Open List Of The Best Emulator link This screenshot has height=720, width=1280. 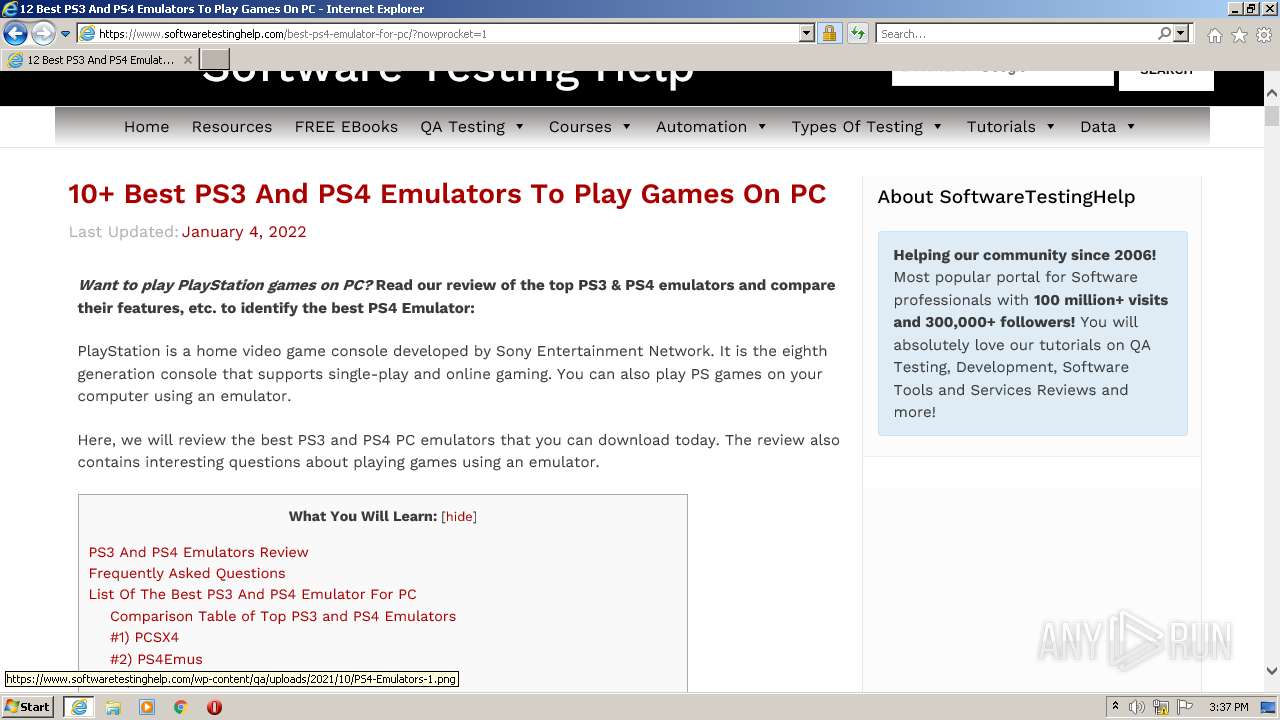[252, 594]
